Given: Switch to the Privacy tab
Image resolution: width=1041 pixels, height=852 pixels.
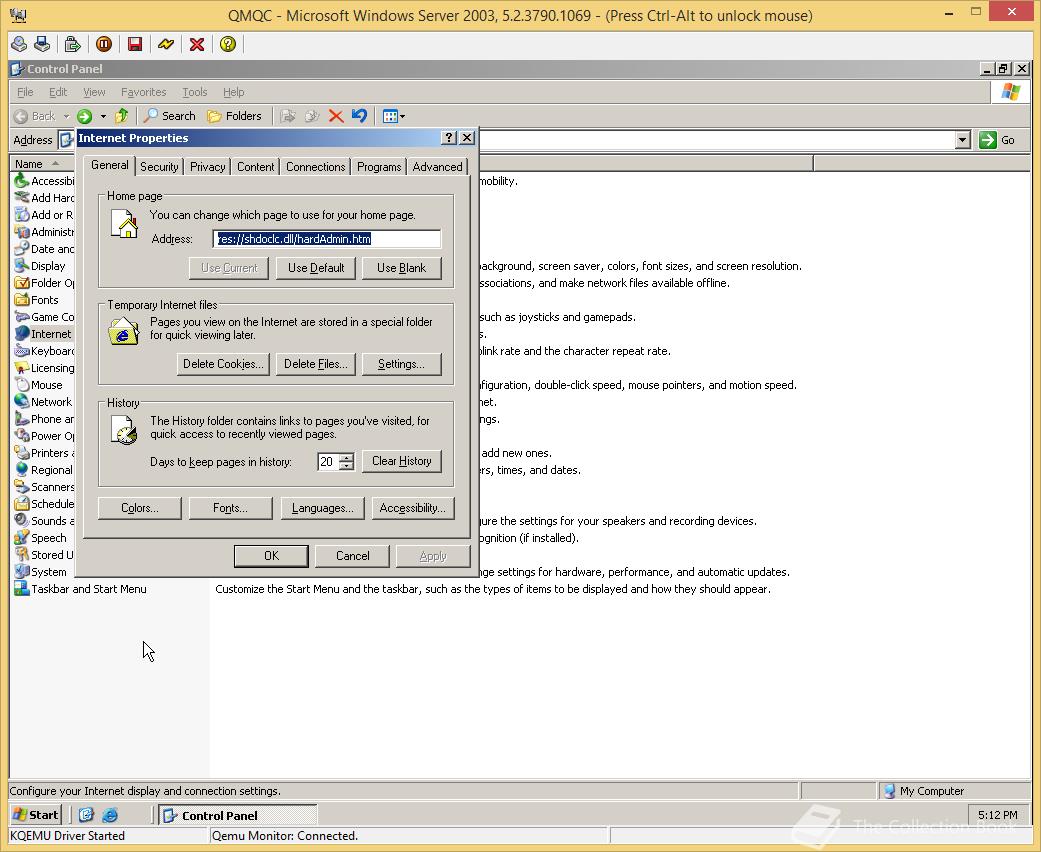Looking at the screenshot, I should tap(207, 167).
